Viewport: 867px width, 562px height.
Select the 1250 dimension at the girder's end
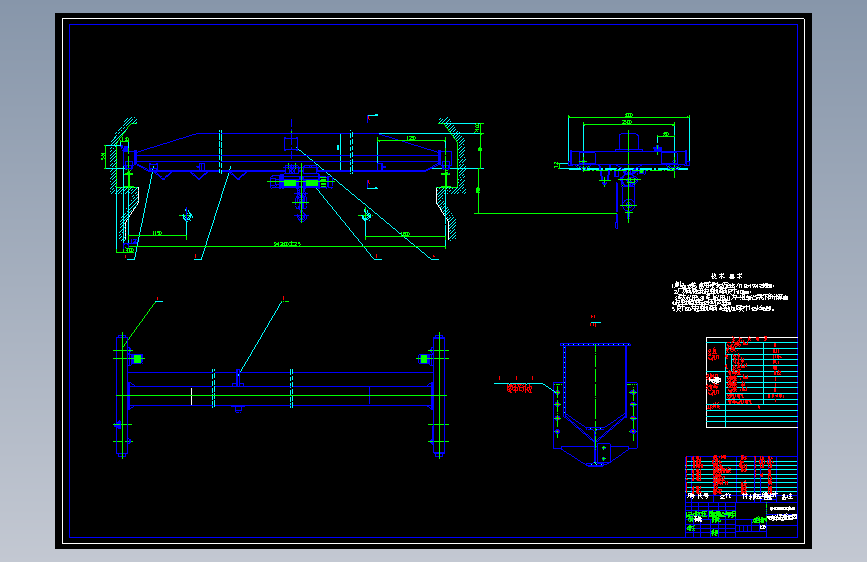click(411, 138)
